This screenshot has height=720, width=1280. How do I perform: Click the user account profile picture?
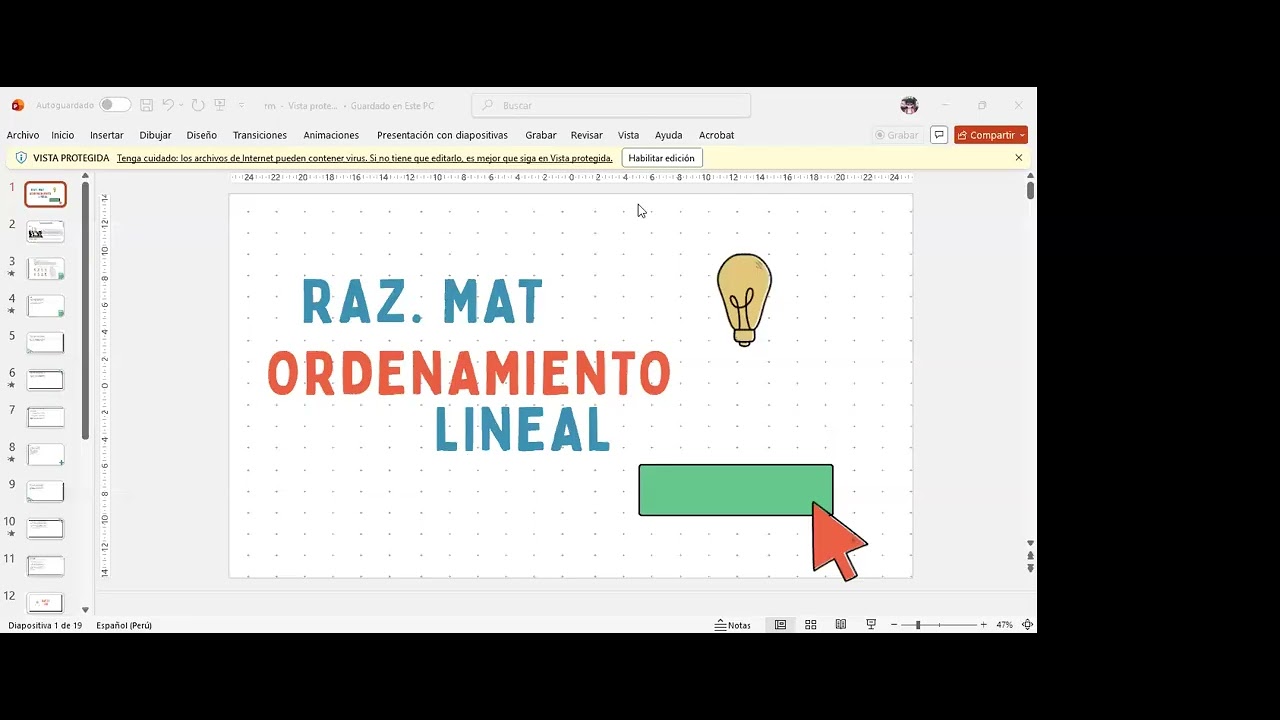coord(909,105)
